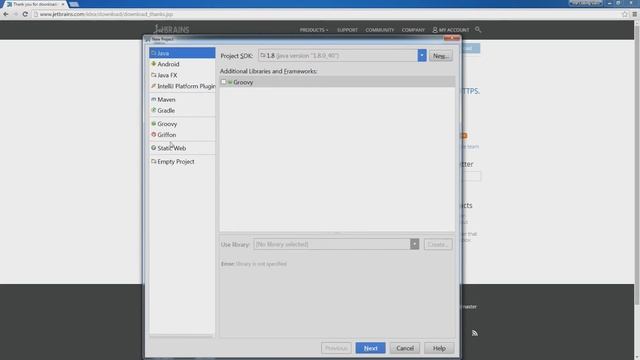Click the Java FX icon

pyautogui.click(x=153, y=75)
